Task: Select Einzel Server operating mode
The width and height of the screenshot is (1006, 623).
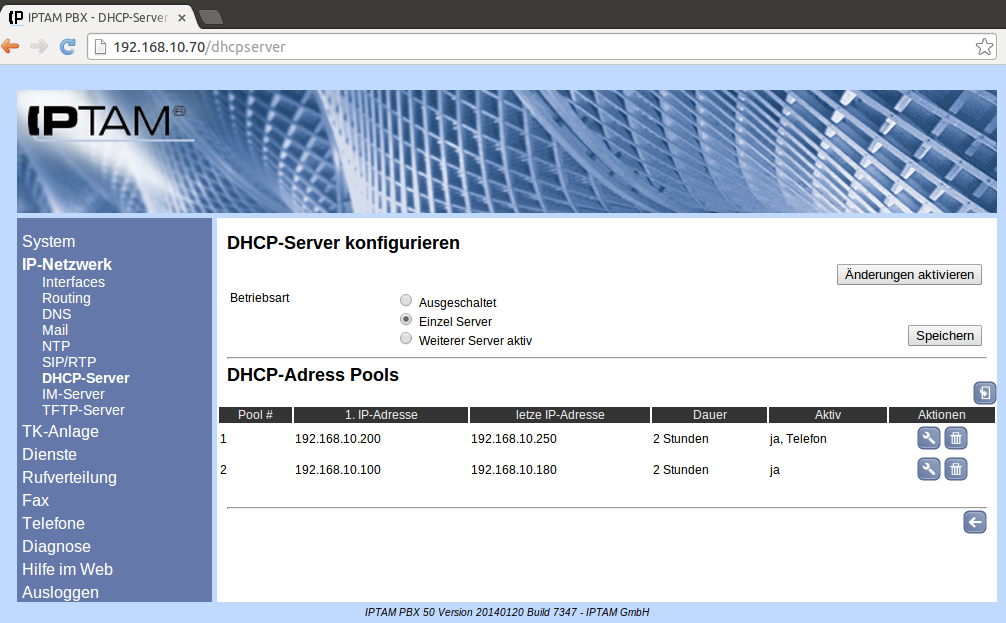Action: tap(406, 320)
